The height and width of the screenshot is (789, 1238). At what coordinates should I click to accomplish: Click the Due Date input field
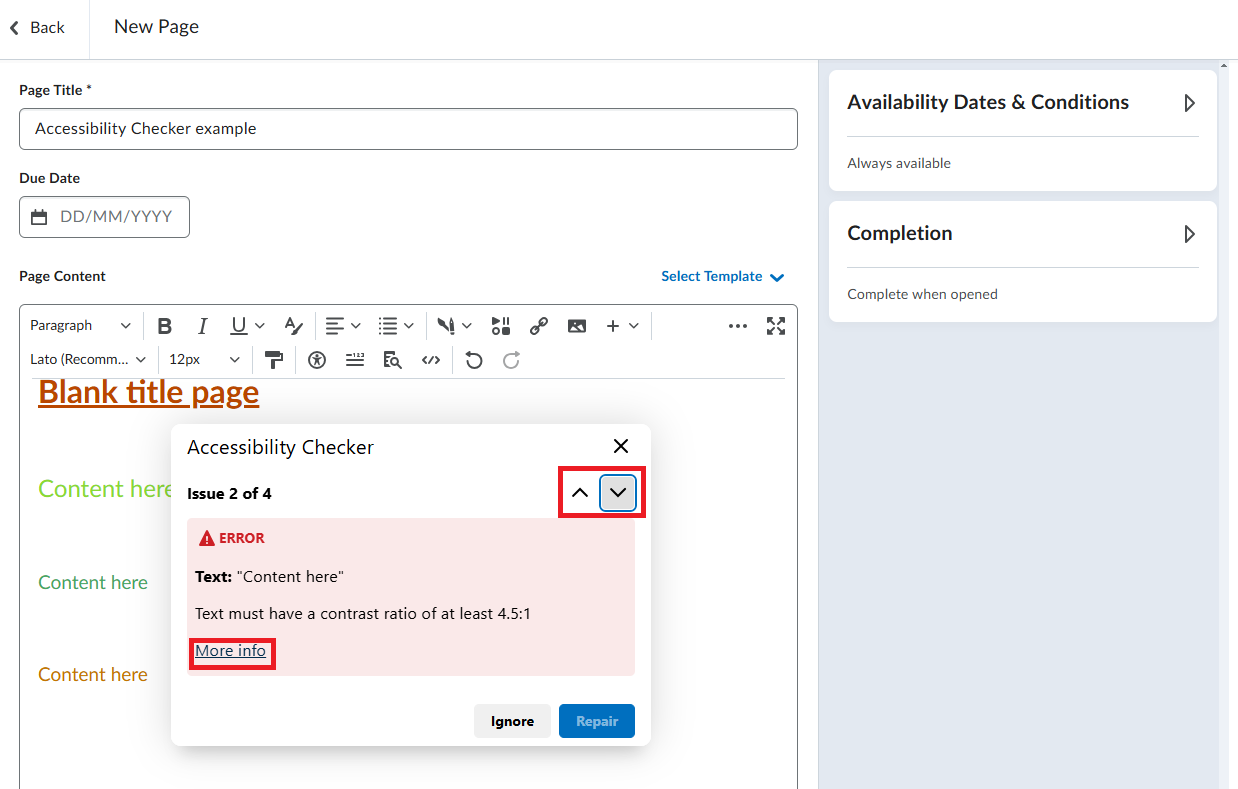pyautogui.click(x=115, y=217)
